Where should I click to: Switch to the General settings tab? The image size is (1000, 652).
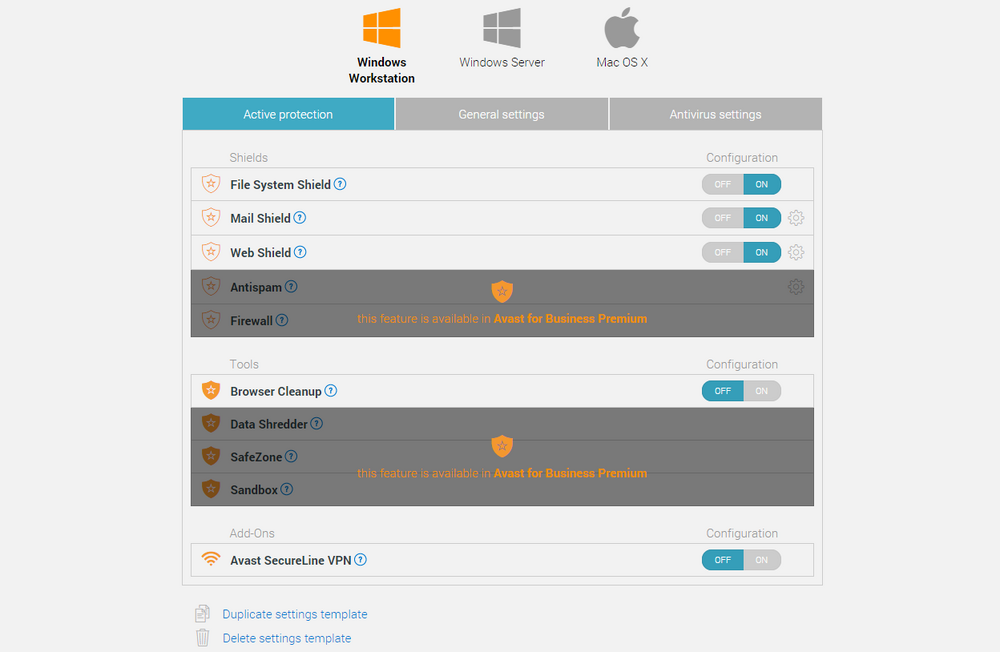click(501, 114)
